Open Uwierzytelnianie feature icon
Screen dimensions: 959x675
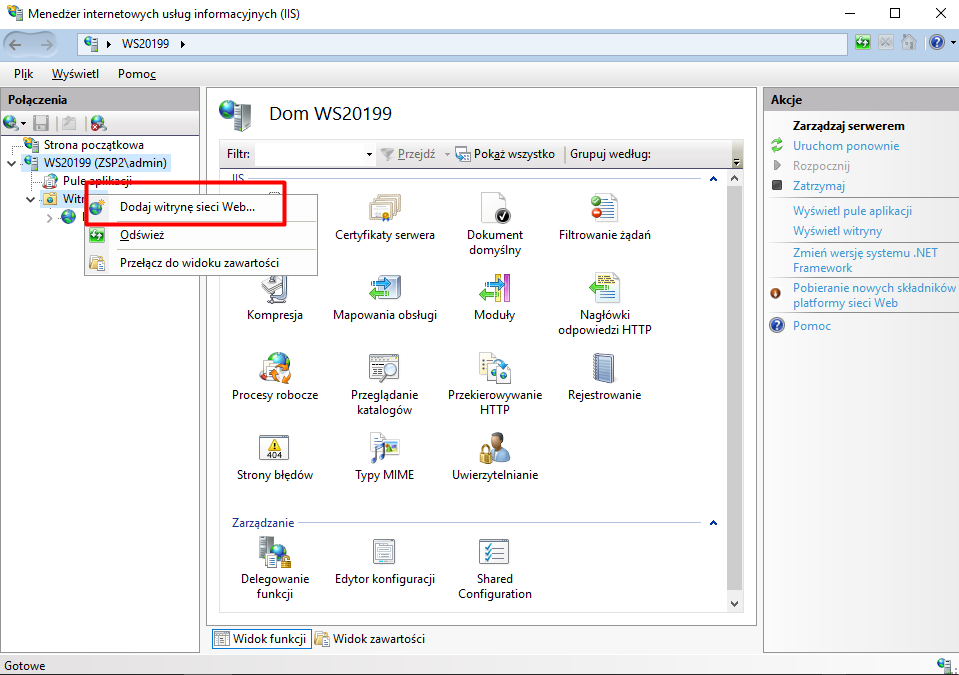click(495, 449)
